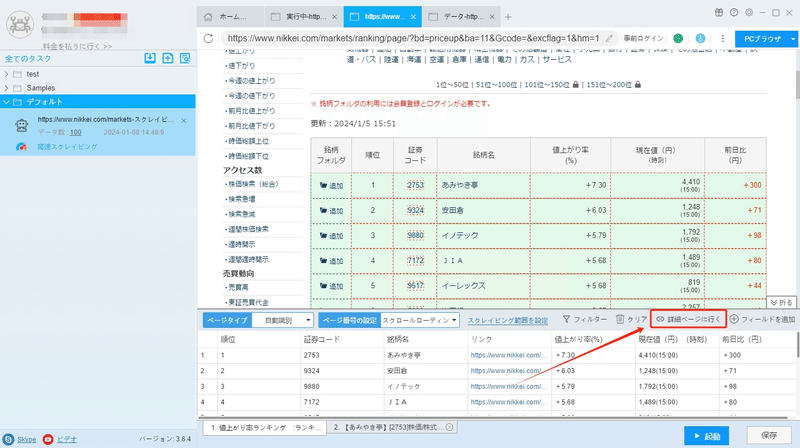Click the PCブラウザ button
The height and width of the screenshot is (448, 800).
click(x=762, y=39)
